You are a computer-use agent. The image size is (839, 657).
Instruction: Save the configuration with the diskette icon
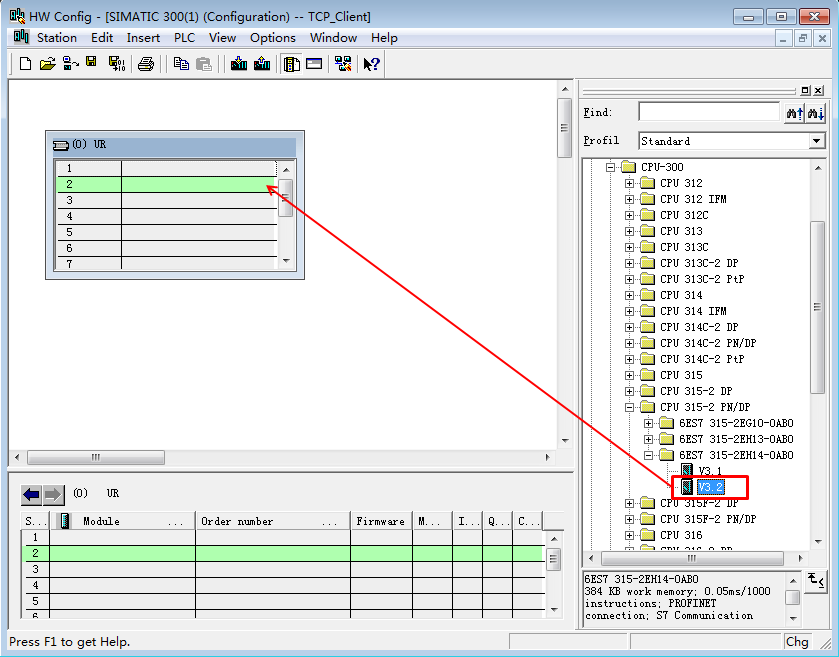pos(91,62)
